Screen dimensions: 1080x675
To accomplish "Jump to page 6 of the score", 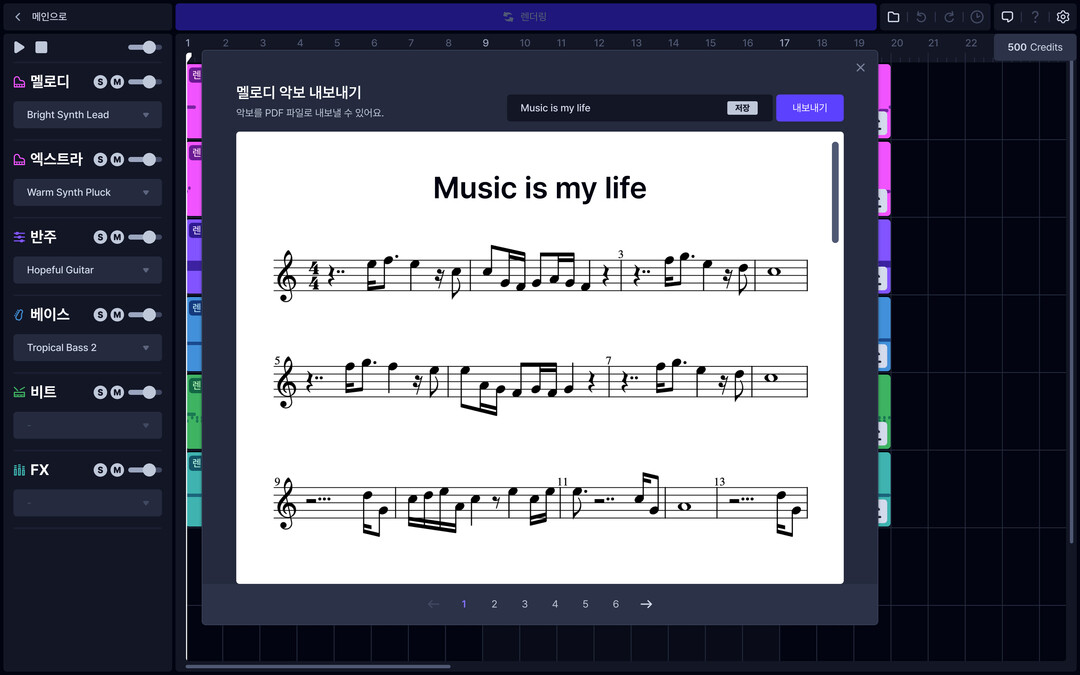I will pyautogui.click(x=615, y=604).
